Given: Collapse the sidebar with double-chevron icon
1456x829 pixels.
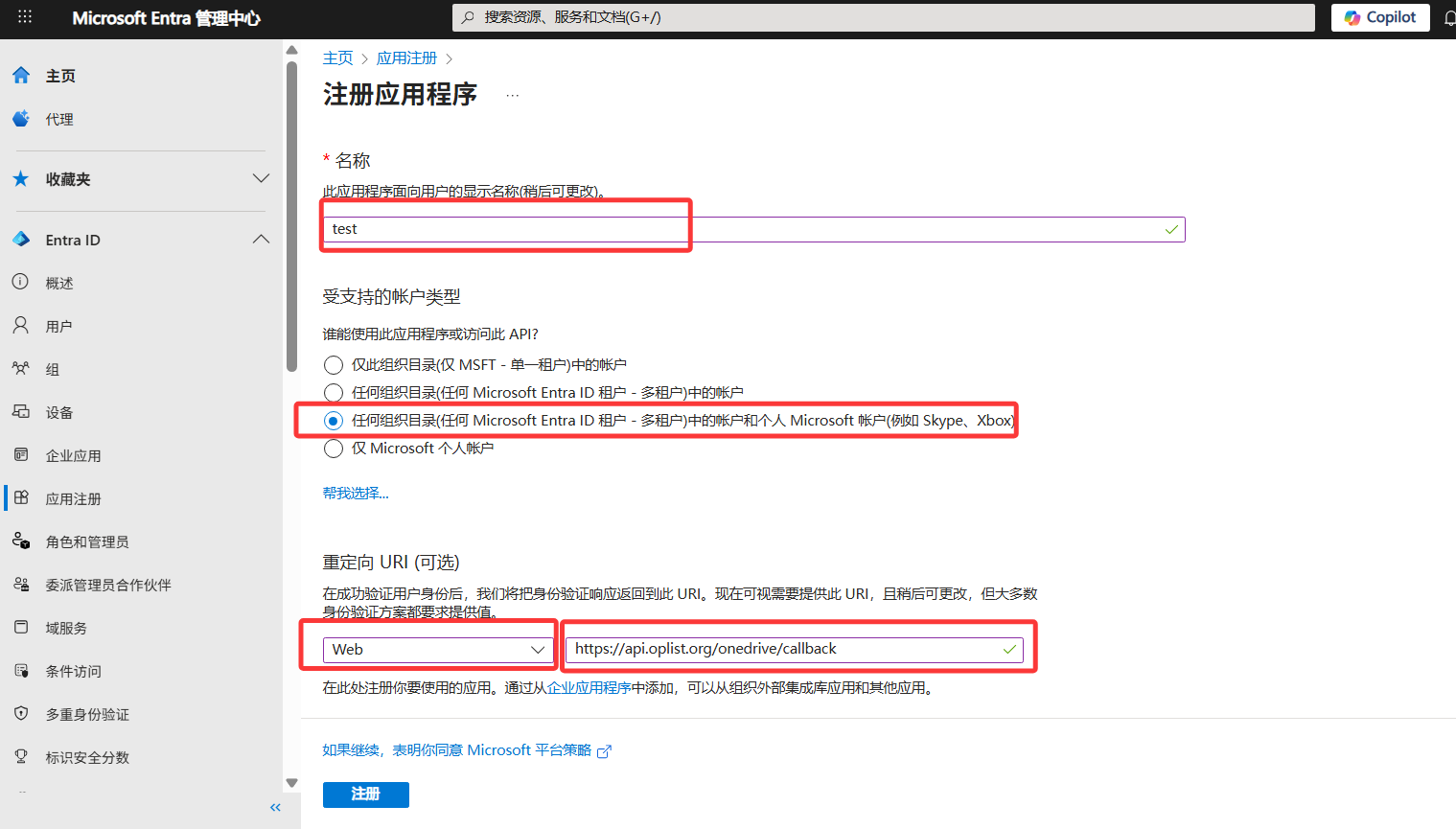Looking at the screenshot, I should (x=275, y=807).
